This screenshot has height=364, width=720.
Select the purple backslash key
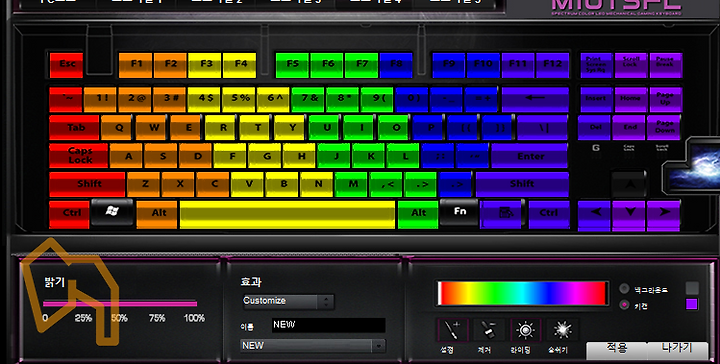pyautogui.click(x=543, y=128)
